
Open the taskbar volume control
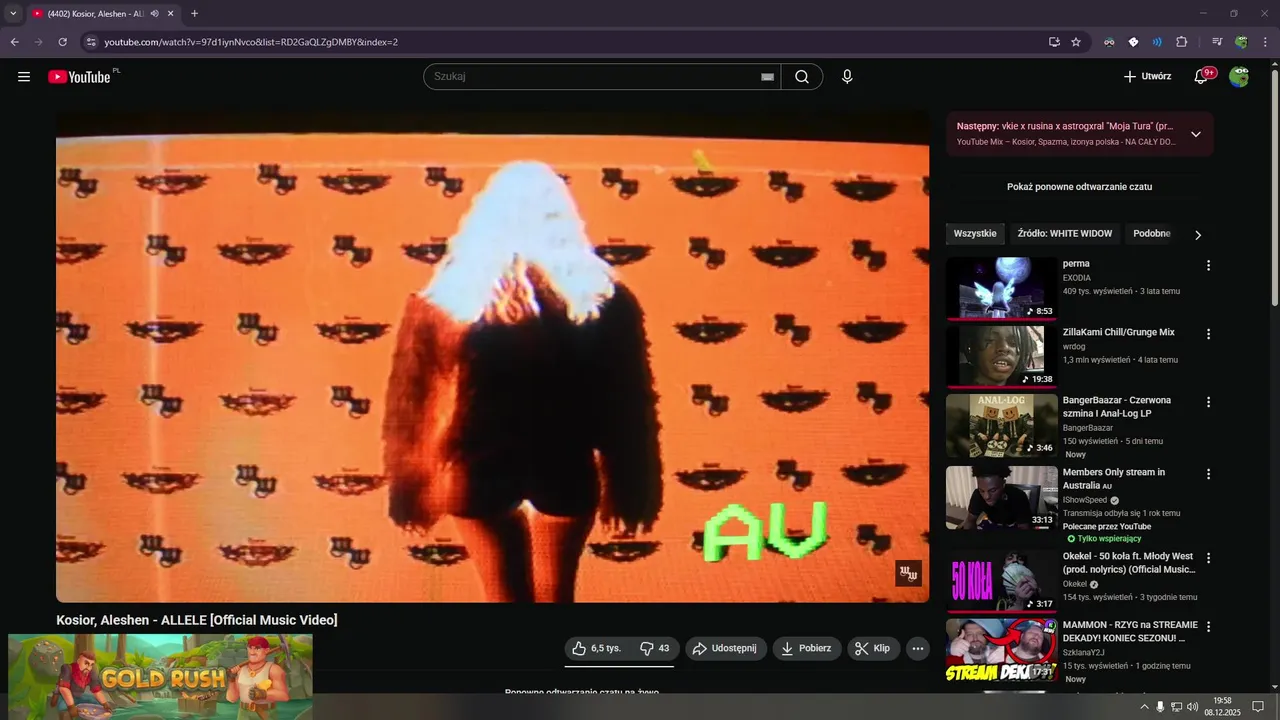point(1193,706)
